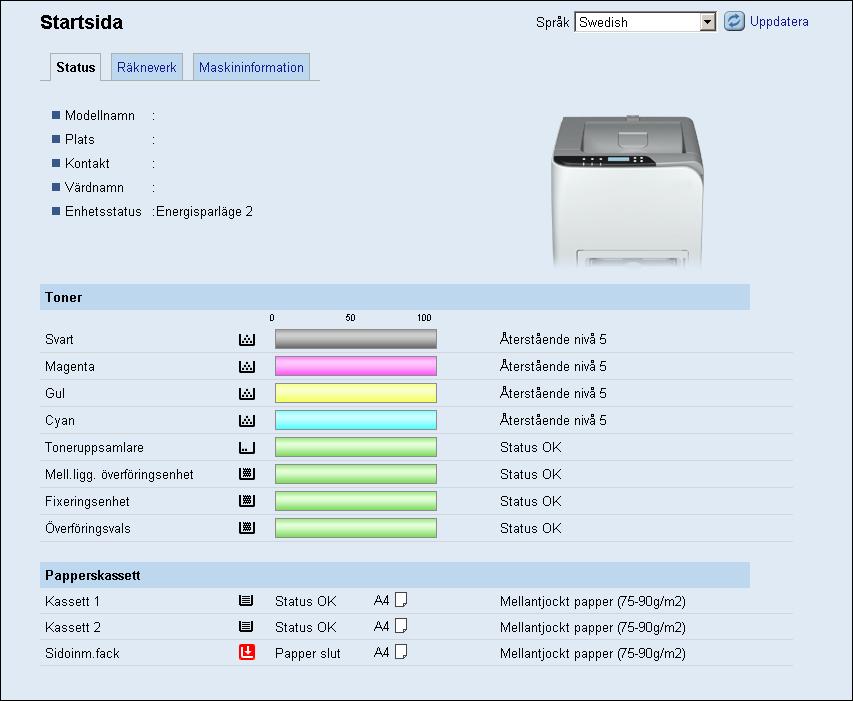Select the Status tab
Screen dimensions: 853x701
click(x=76, y=67)
